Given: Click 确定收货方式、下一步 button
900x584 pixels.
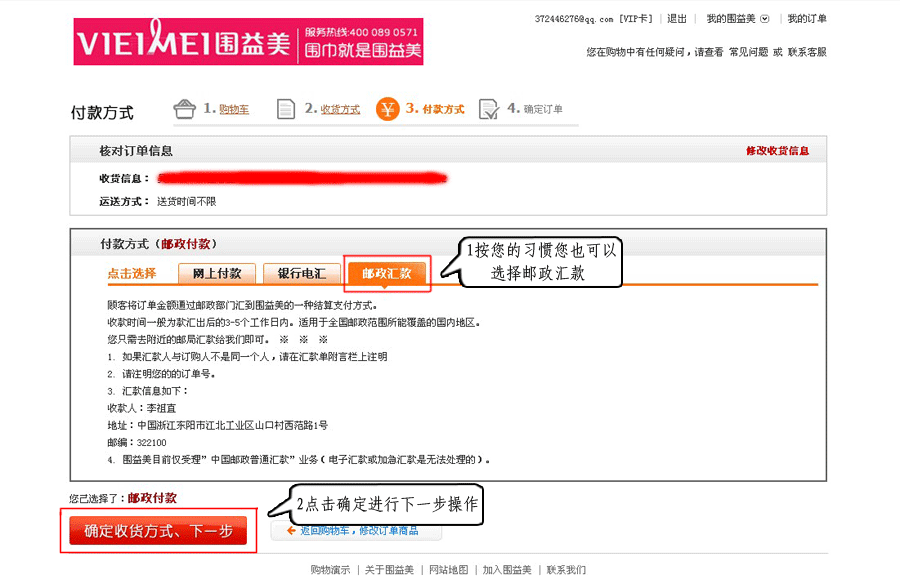Looking at the screenshot, I should [x=158, y=531].
